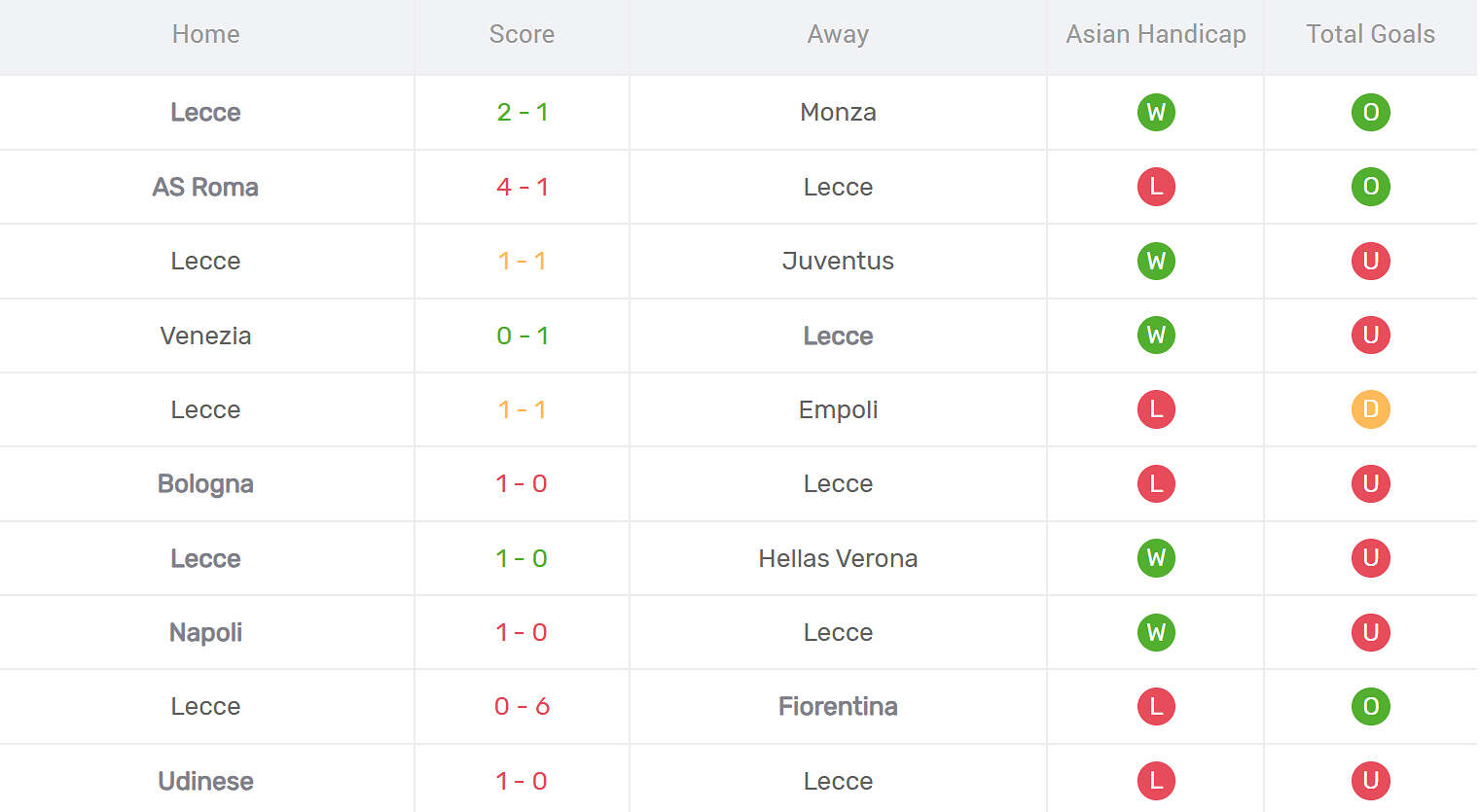Click the U total goals badge in Juventus row
This screenshot has height=812, width=1480.
pyautogui.click(x=1370, y=261)
